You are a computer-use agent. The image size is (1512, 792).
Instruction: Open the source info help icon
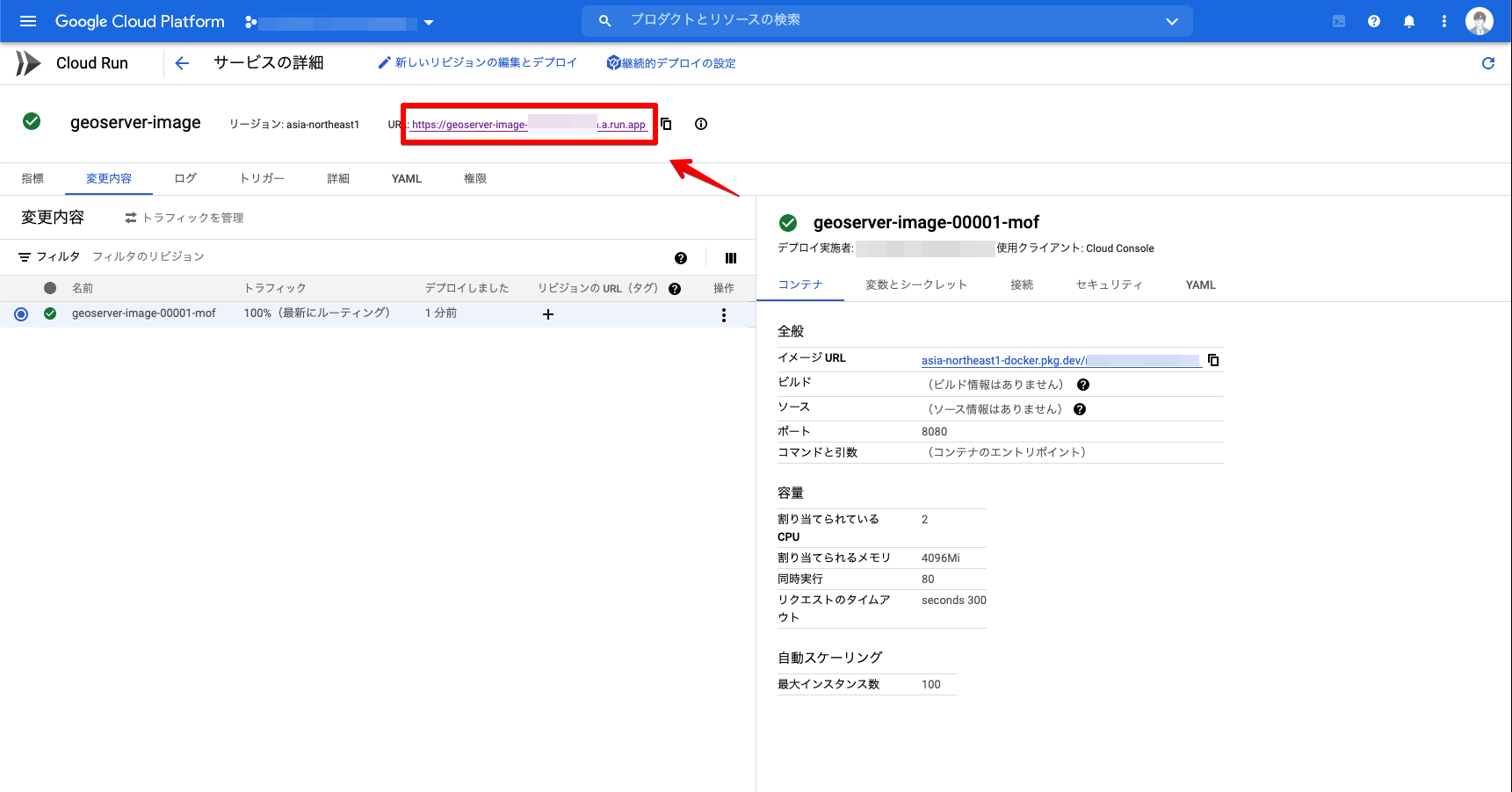(1080, 409)
